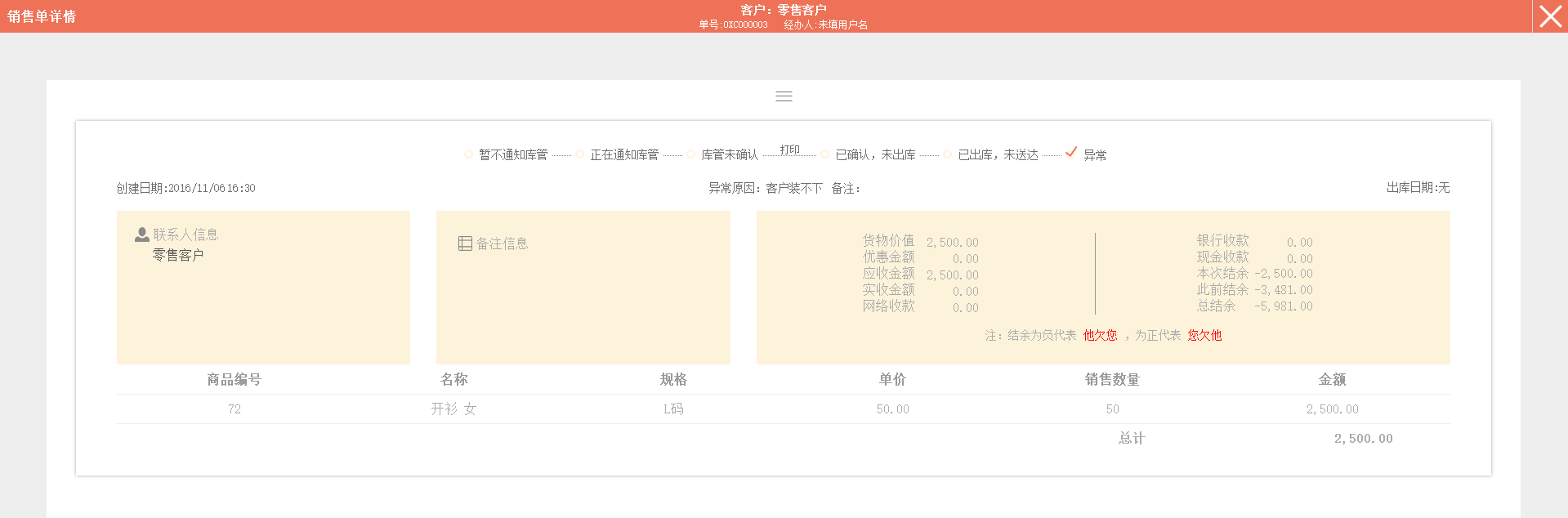1568x518 pixels.
Task: Click the 打印 print link in status bar
Action: pyautogui.click(x=789, y=150)
